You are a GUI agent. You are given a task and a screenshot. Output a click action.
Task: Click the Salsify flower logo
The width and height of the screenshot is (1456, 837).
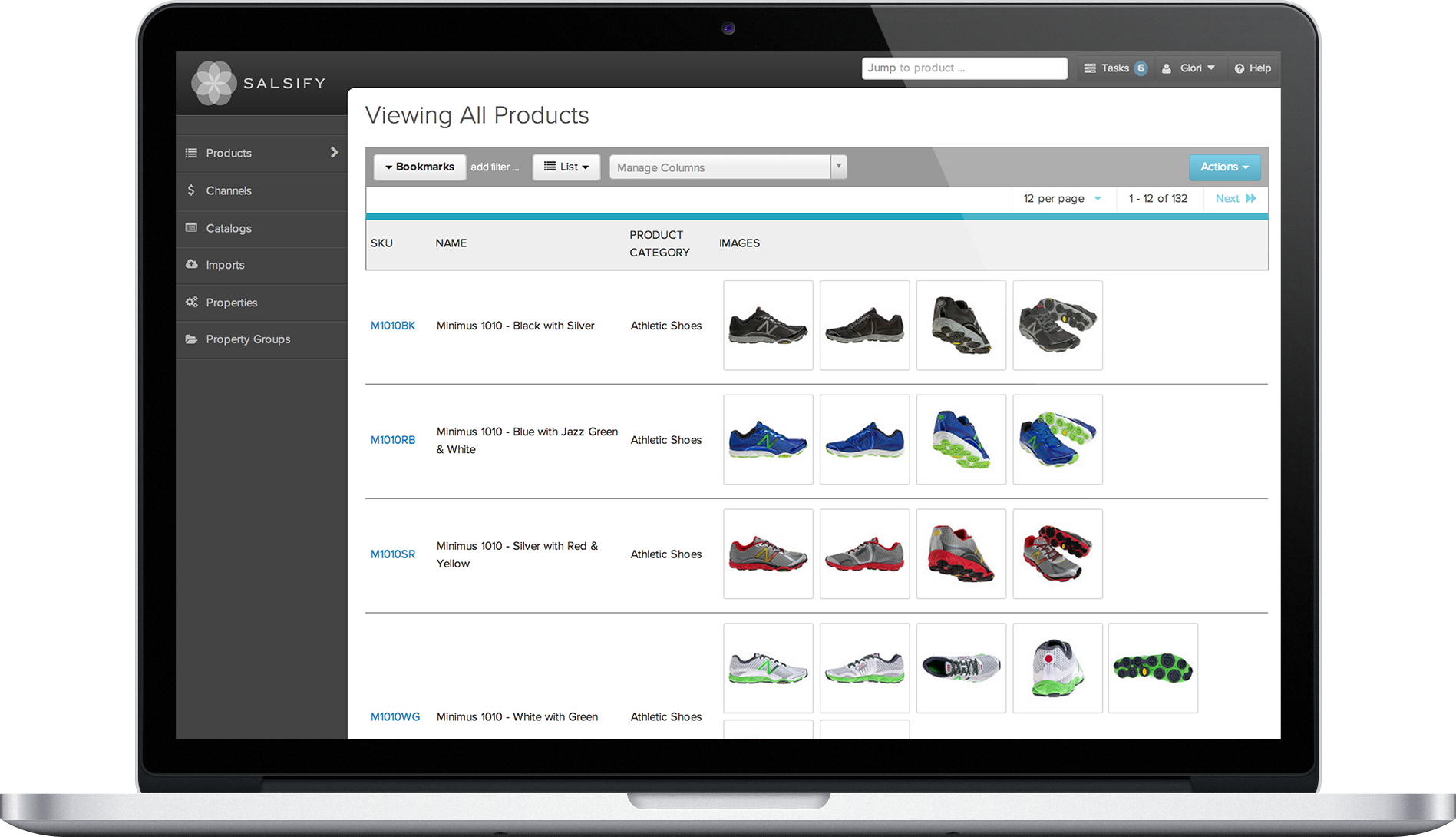[x=213, y=83]
